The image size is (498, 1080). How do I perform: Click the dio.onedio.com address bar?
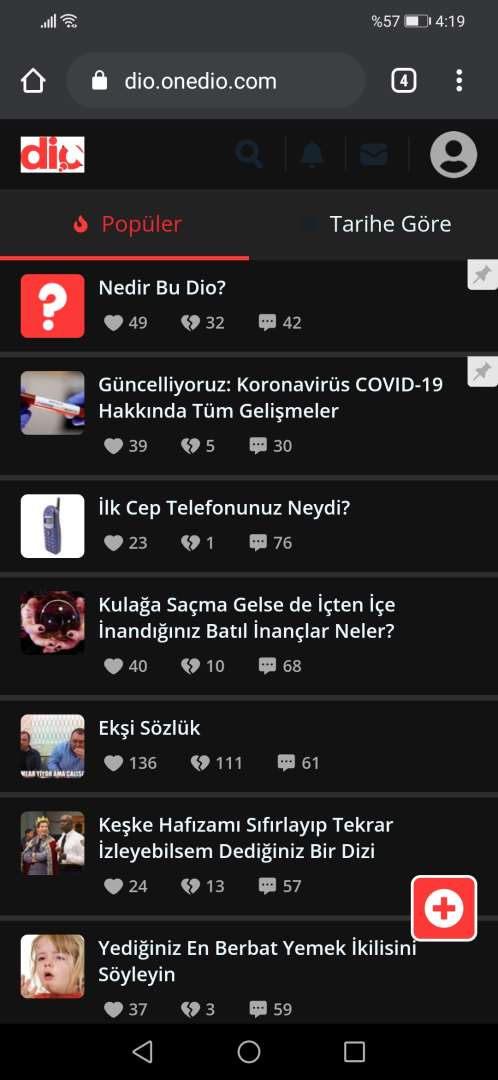tap(215, 81)
